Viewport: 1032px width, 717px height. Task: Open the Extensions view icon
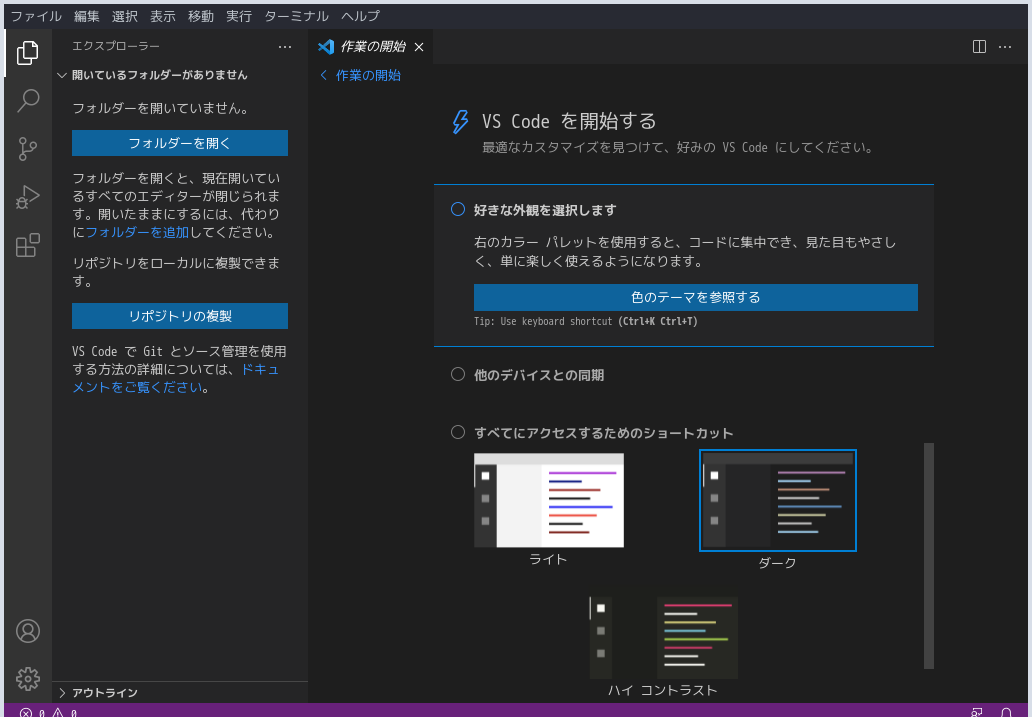pyautogui.click(x=28, y=245)
